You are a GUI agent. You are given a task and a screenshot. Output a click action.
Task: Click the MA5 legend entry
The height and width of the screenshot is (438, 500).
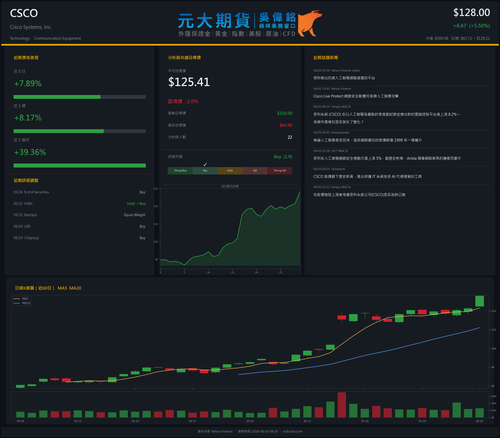pyautogui.click(x=22, y=299)
